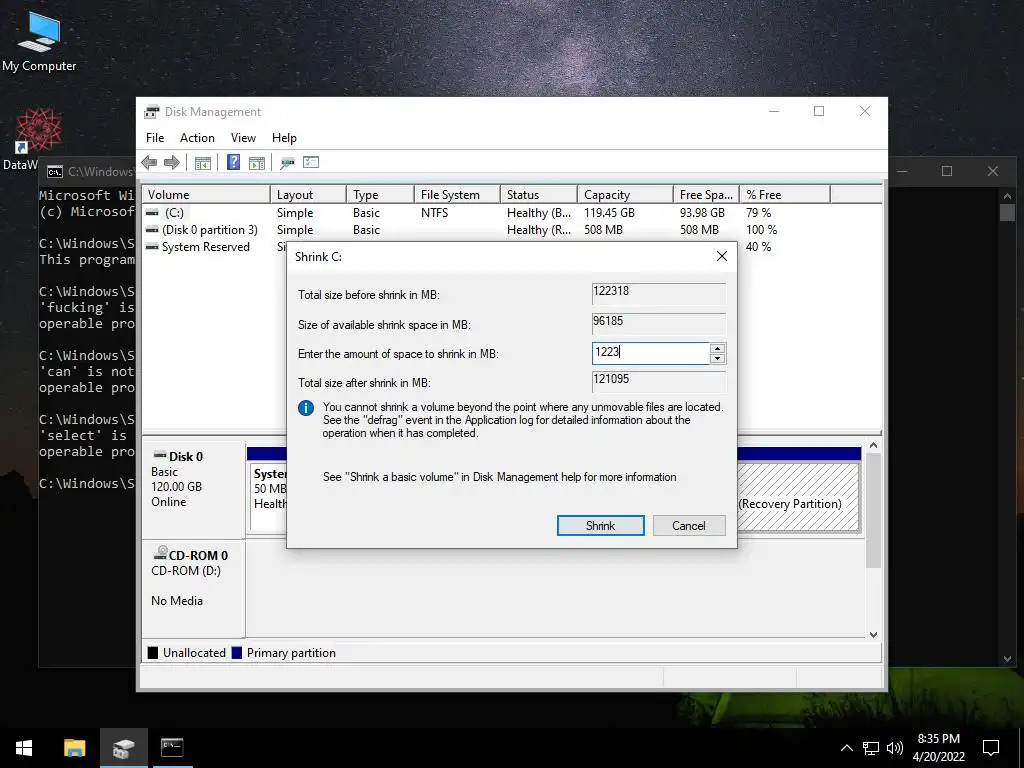Click the 119.45 GB capacity cell
1024x768 pixels.
[609, 213]
